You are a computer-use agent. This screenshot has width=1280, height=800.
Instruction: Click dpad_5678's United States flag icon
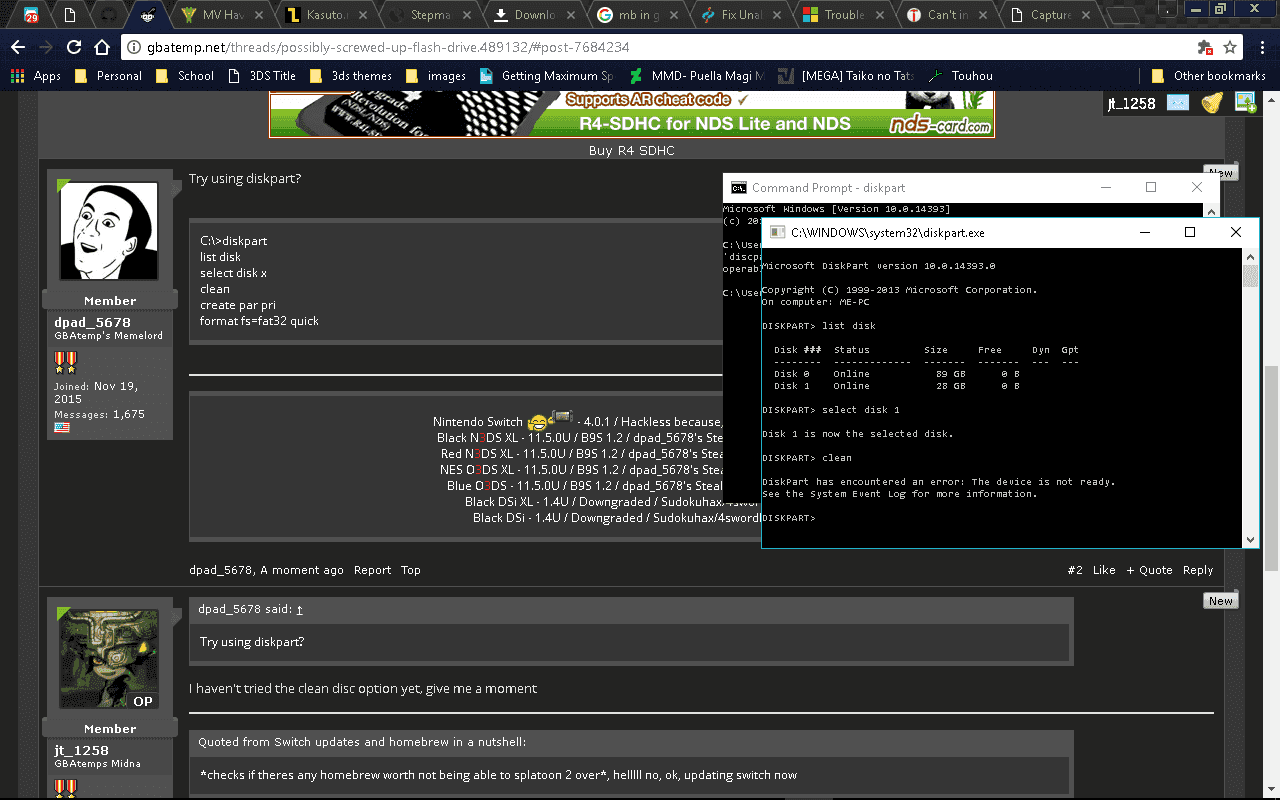click(x=62, y=427)
